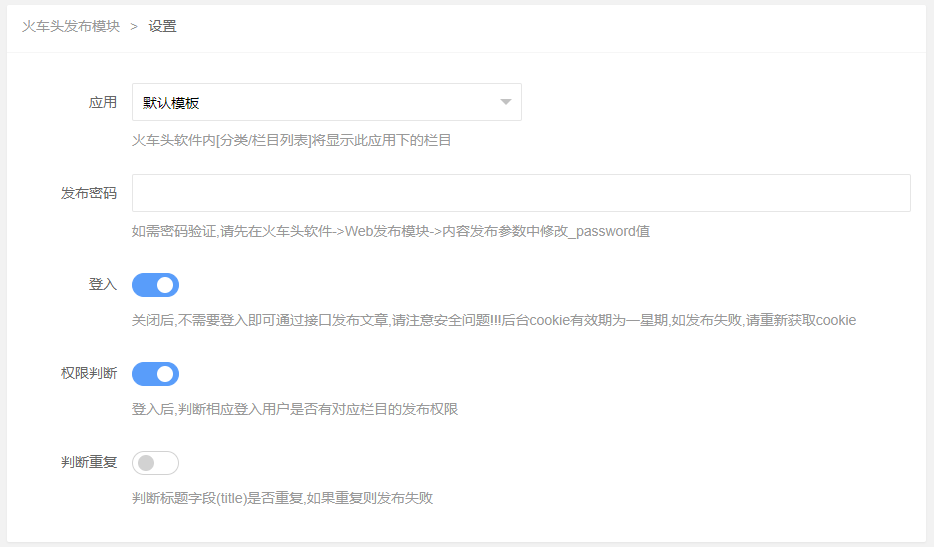The width and height of the screenshot is (934, 547).
Task: Click hint text about cookie有效期
Action: (x=494, y=320)
